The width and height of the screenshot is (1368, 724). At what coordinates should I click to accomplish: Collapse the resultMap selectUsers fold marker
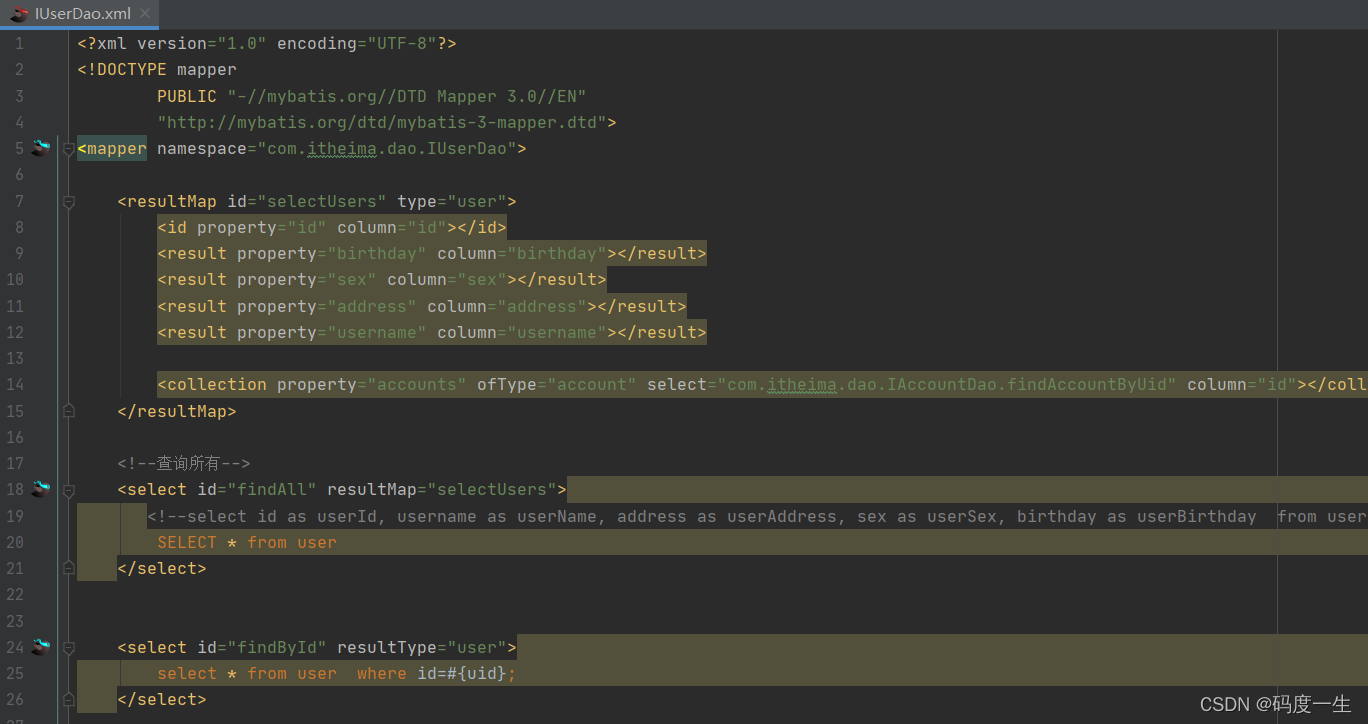(68, 202)
